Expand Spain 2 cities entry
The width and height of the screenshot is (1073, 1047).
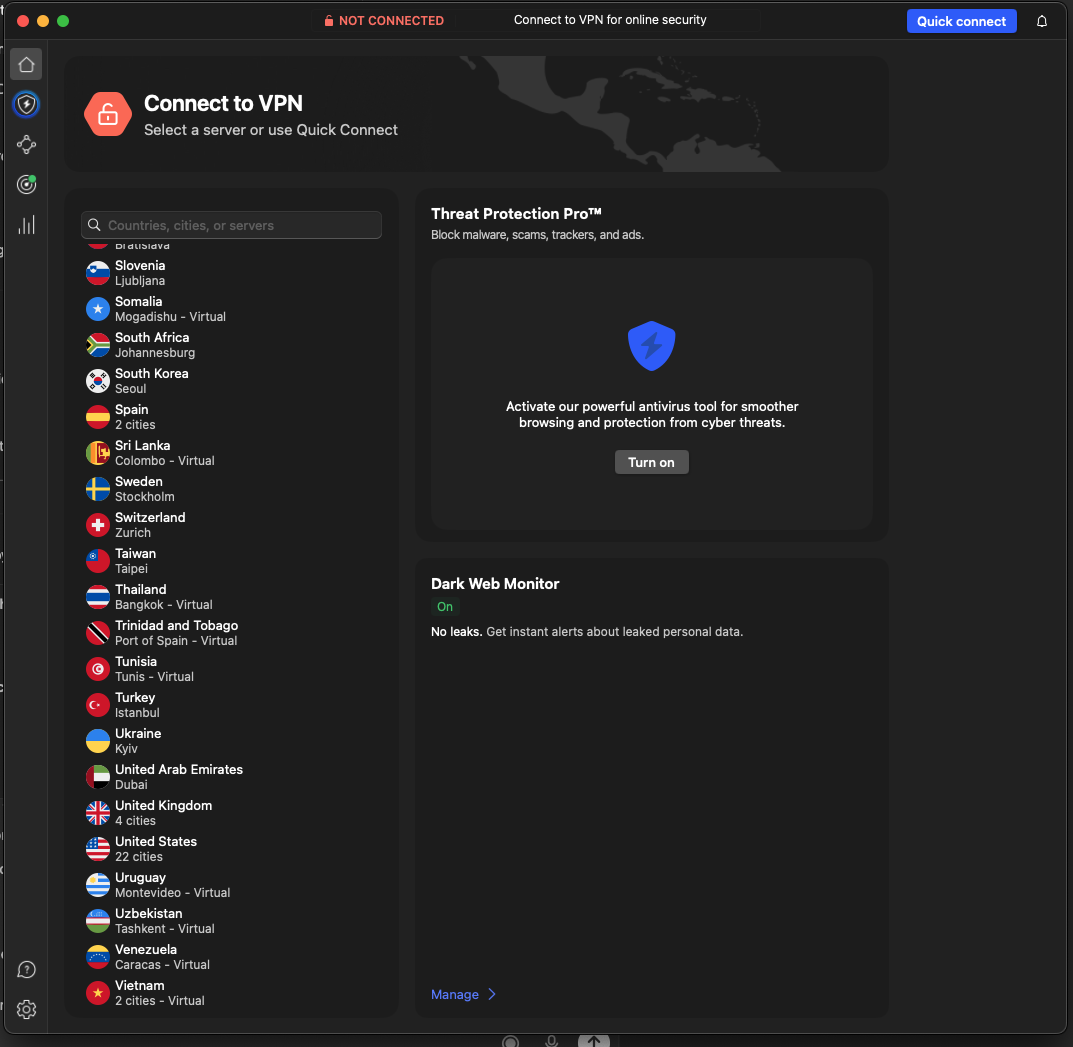click(134, 417)
